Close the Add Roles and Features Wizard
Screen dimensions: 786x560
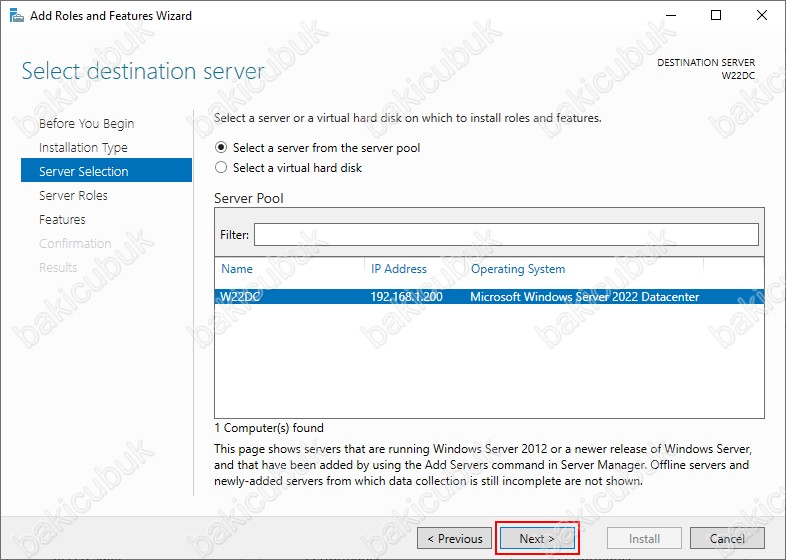[762, 16]
